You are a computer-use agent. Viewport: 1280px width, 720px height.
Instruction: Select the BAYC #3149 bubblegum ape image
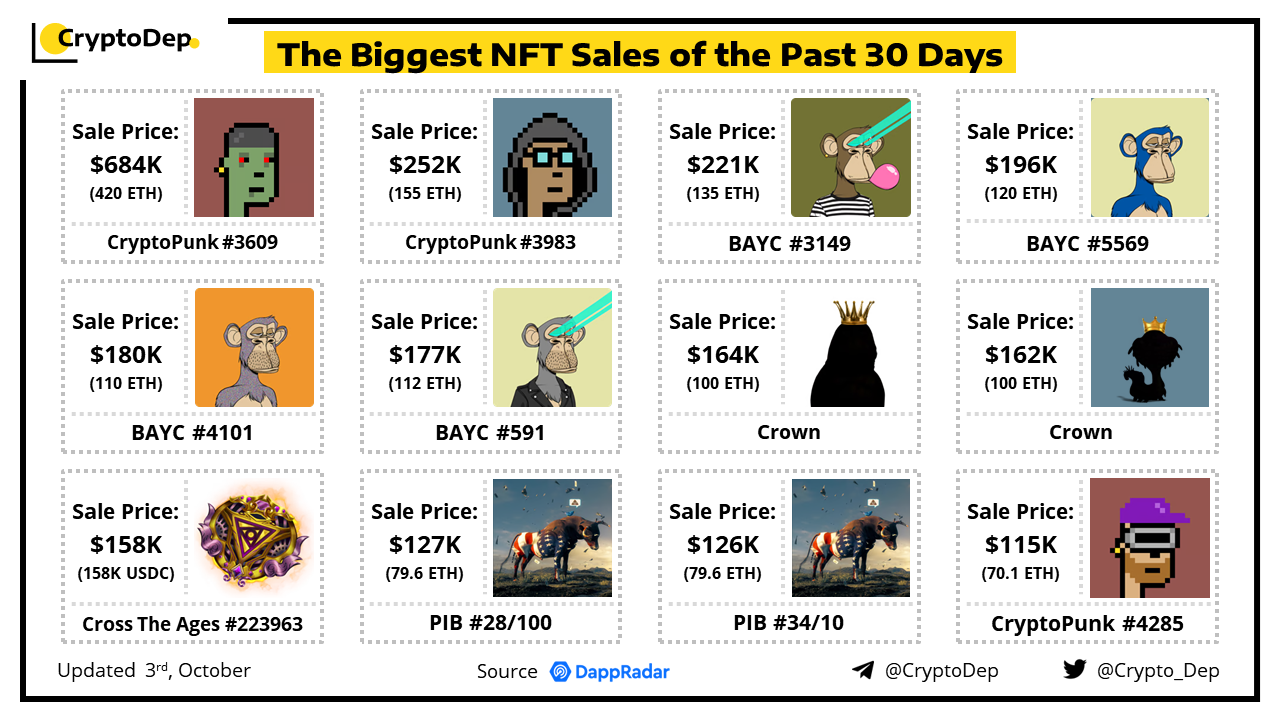coord(850,157)
